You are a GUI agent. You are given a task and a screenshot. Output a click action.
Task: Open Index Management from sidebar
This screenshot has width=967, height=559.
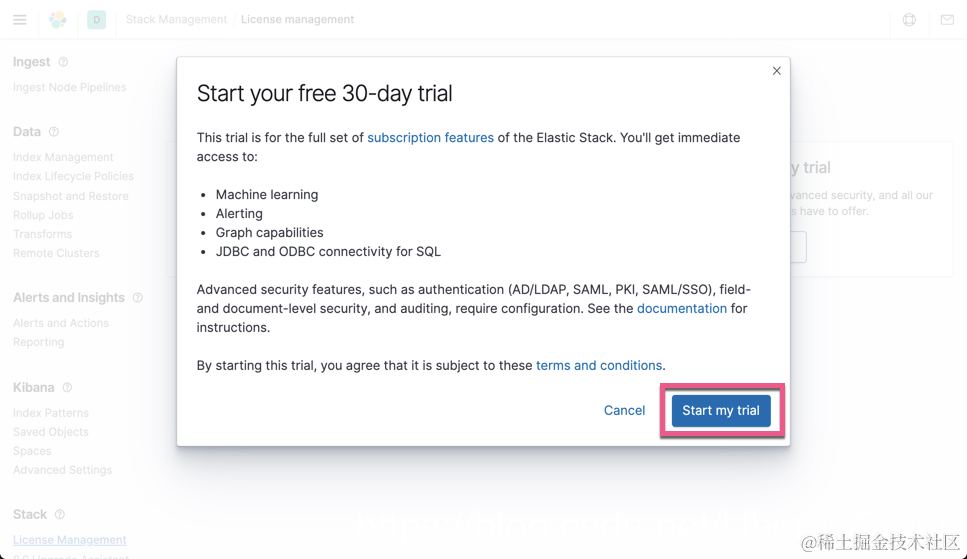click(63, 157)
